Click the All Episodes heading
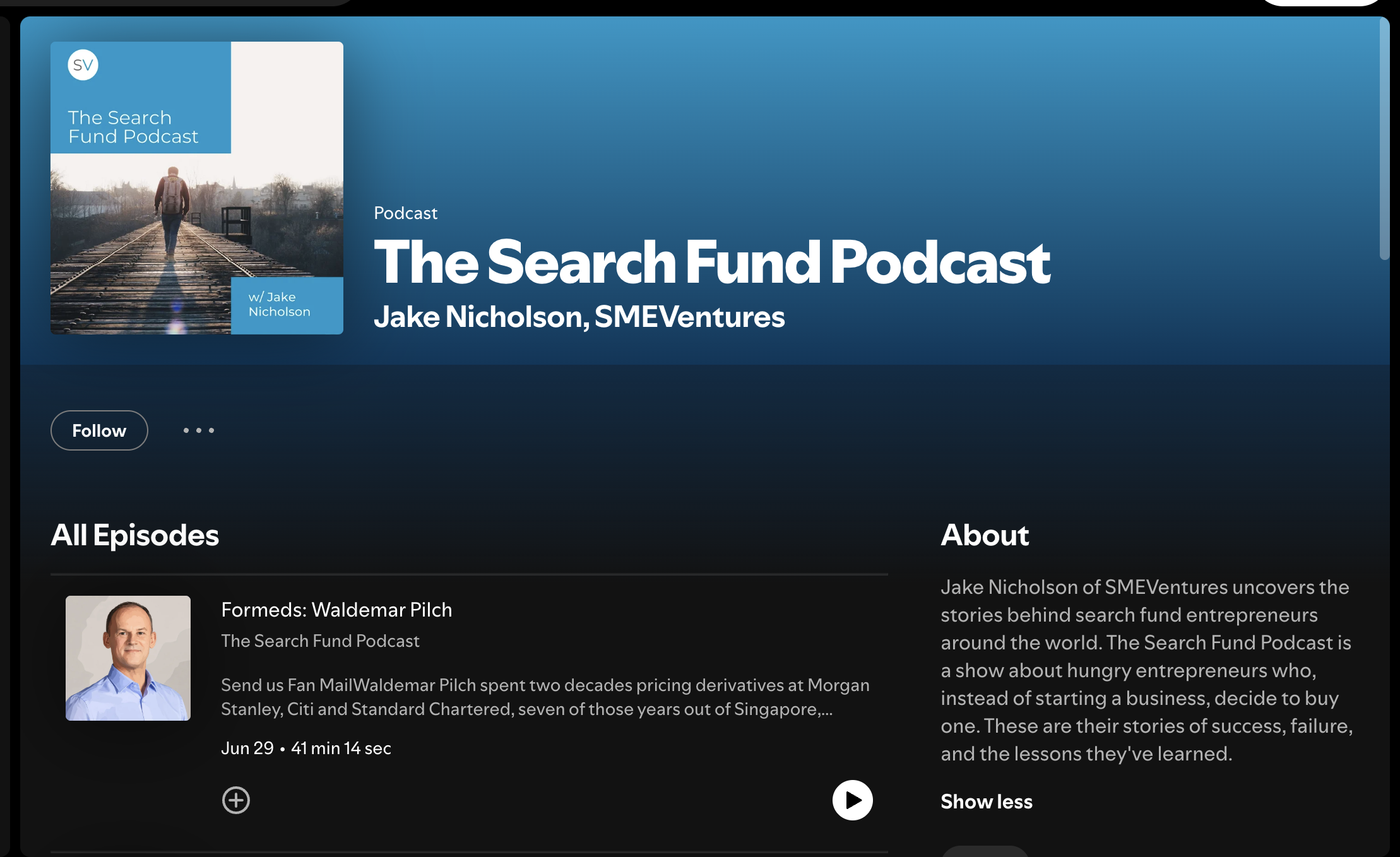This screenshot has height=857, width=1400. (x=134, y=535)
